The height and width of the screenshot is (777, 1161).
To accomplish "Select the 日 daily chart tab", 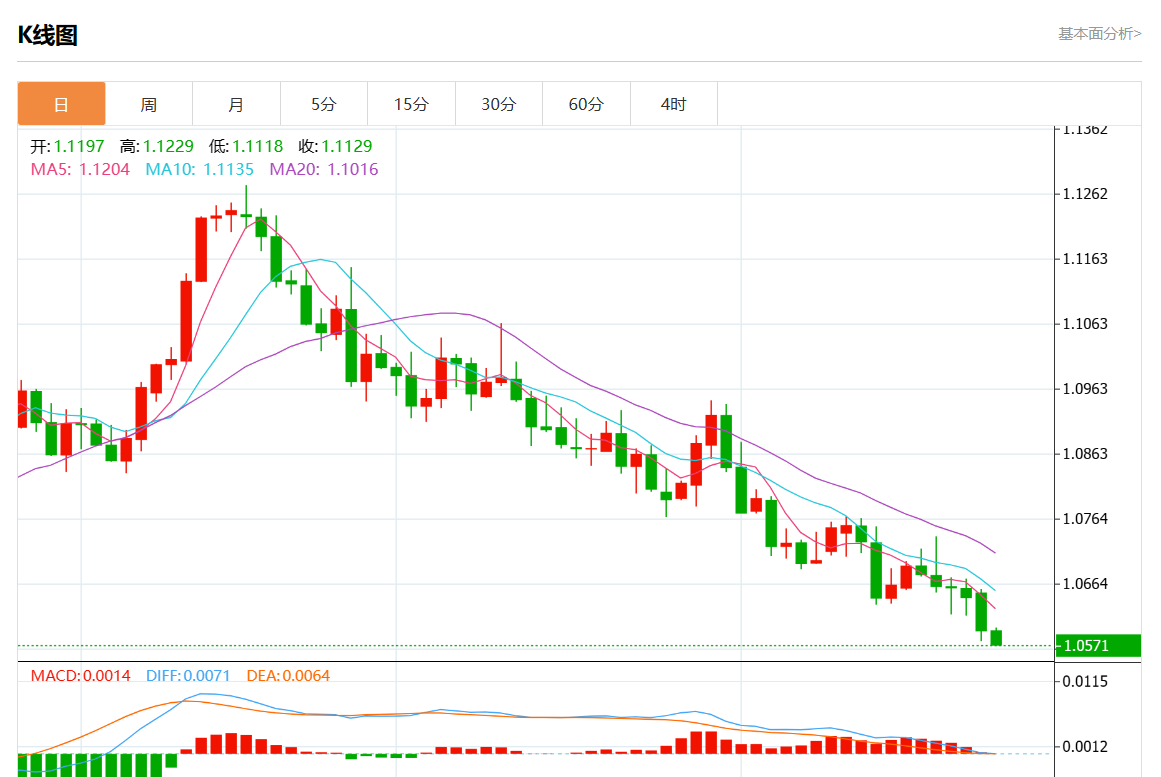I will [61, 104].
